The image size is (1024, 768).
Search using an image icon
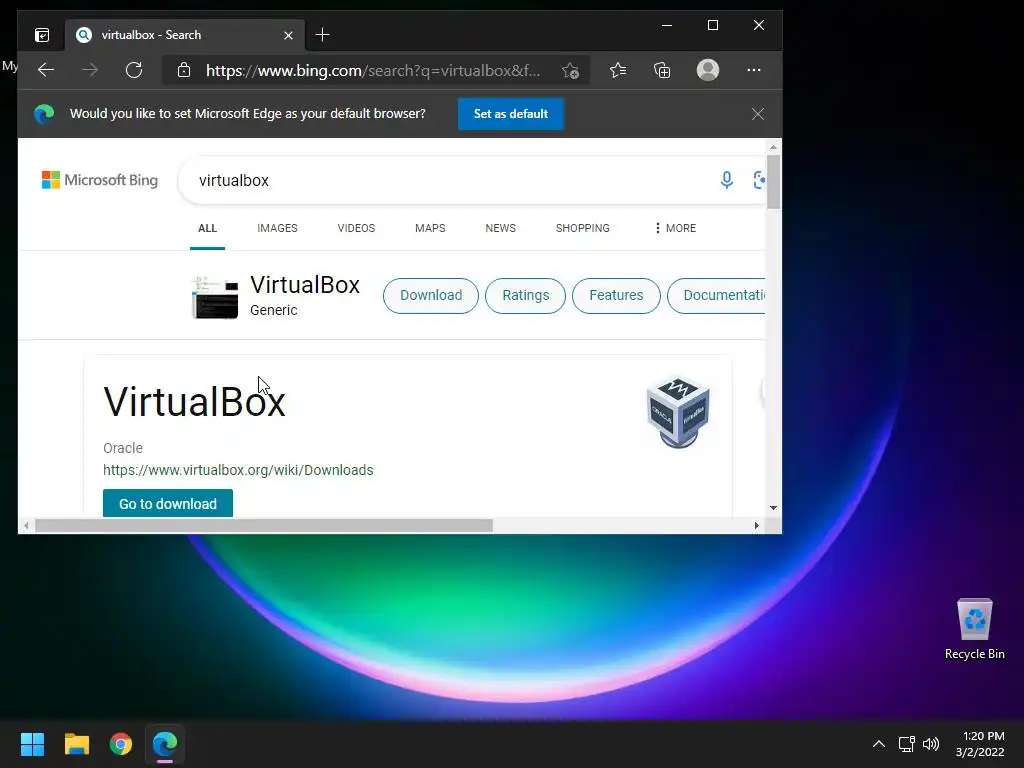[x=759, y=180]
